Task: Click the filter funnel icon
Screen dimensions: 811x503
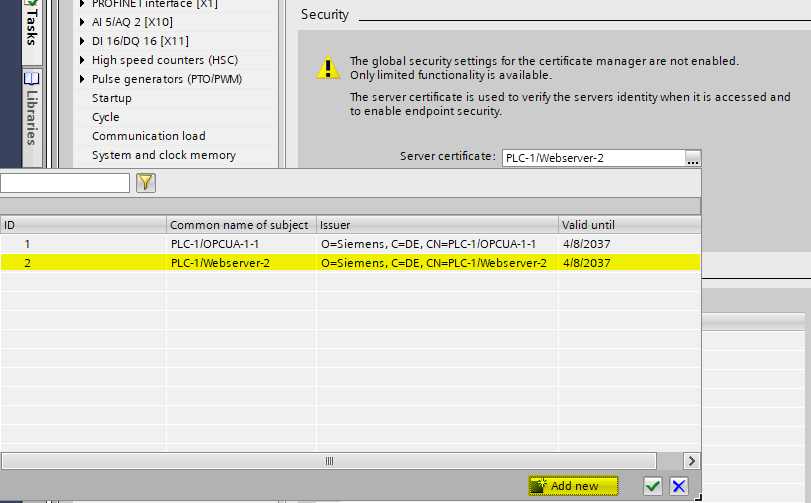Action: click(146, 182)
